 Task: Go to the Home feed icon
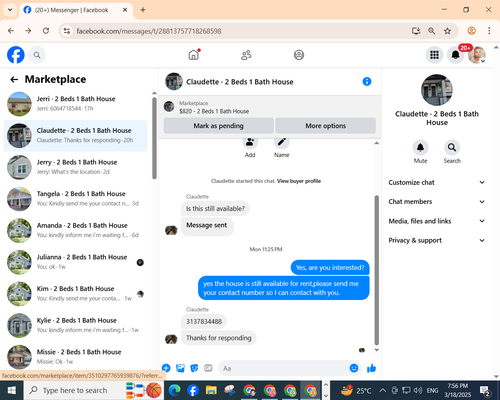pyautogui.click(x=194, y=55)
